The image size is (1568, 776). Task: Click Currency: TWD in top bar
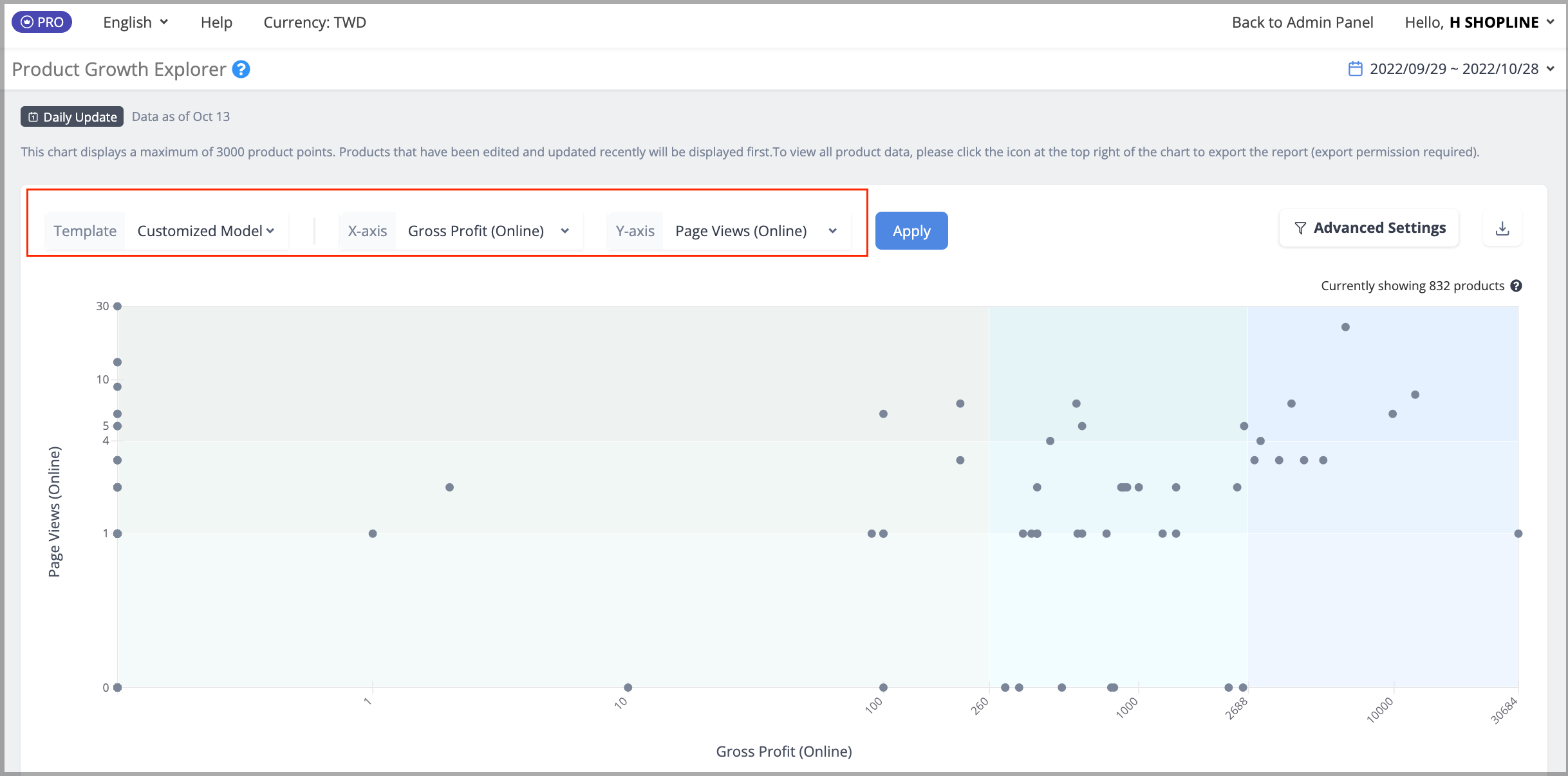click(x=315, y=23)
